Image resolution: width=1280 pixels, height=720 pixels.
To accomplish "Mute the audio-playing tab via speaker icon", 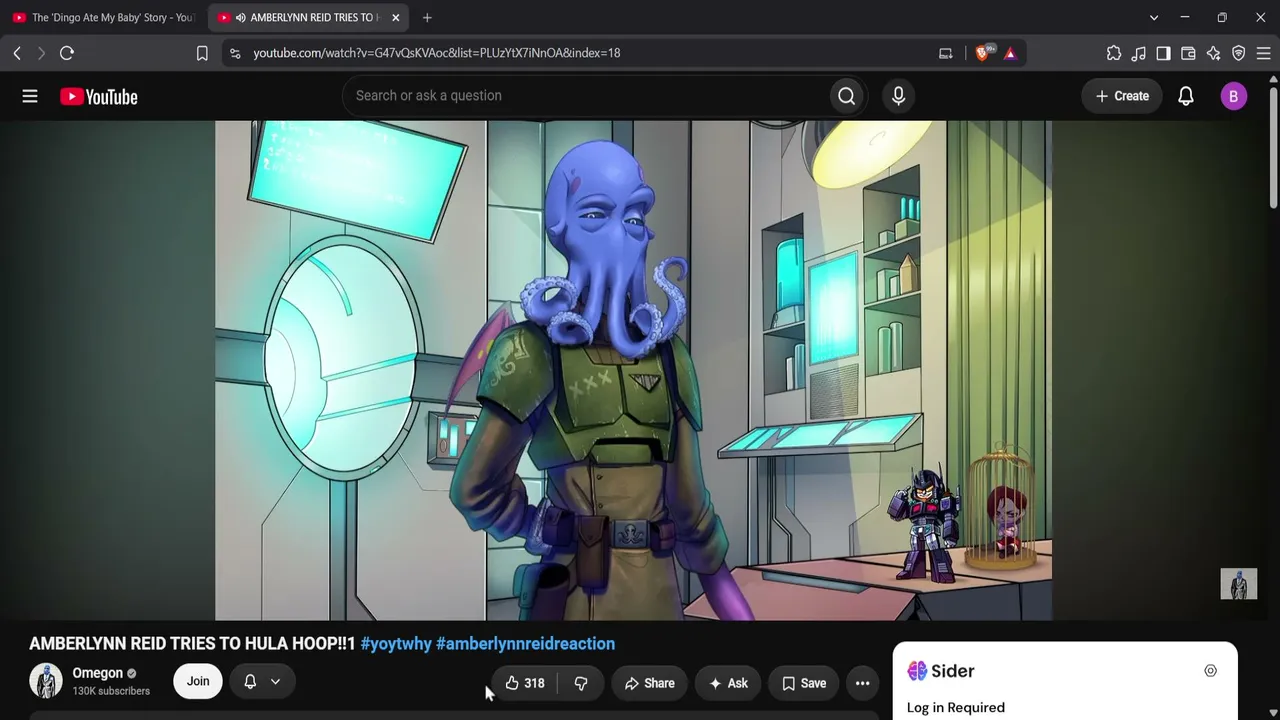I will (240, 18).
